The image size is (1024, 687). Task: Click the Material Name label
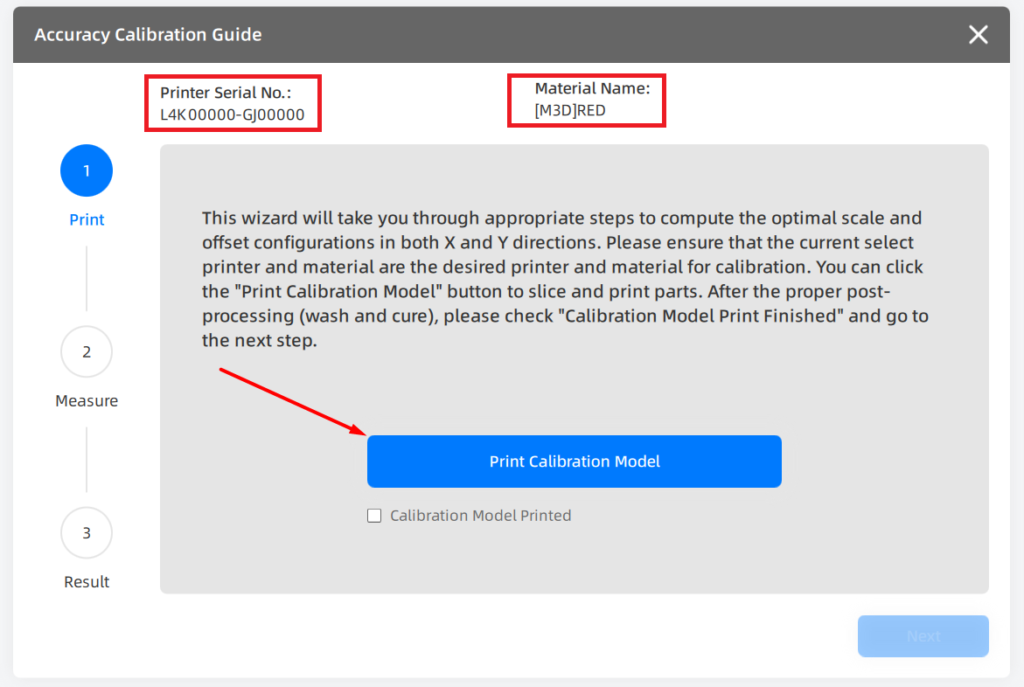(x=592, y=88)
